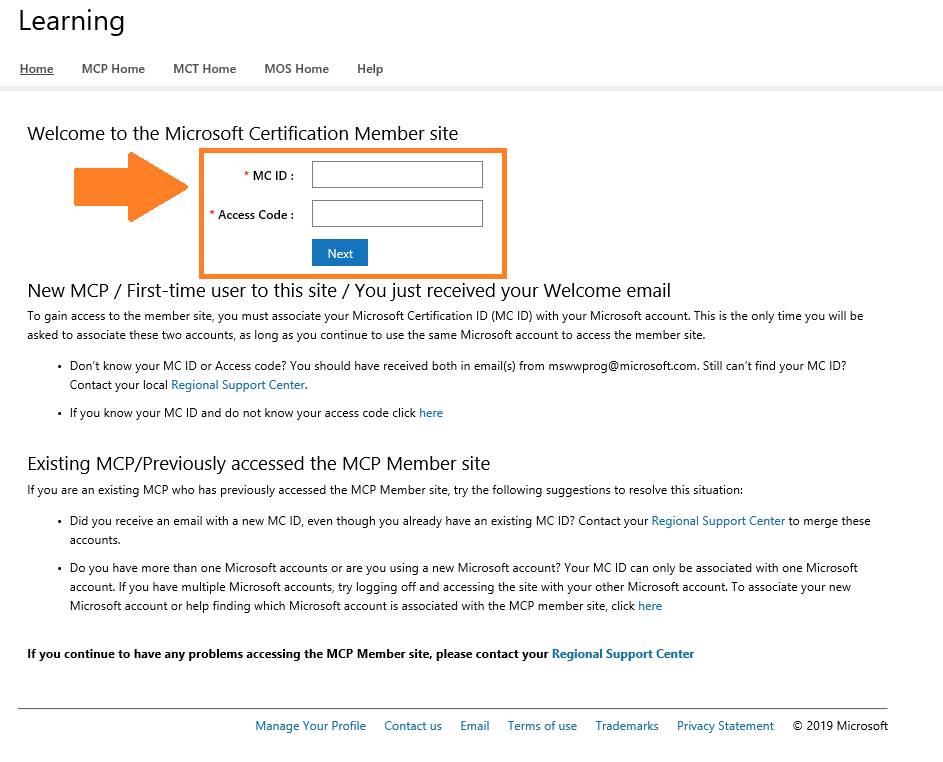The image size is (943, 762).
Task: Select the 'Access Code :' field label
Action: [x=256, y=215]
